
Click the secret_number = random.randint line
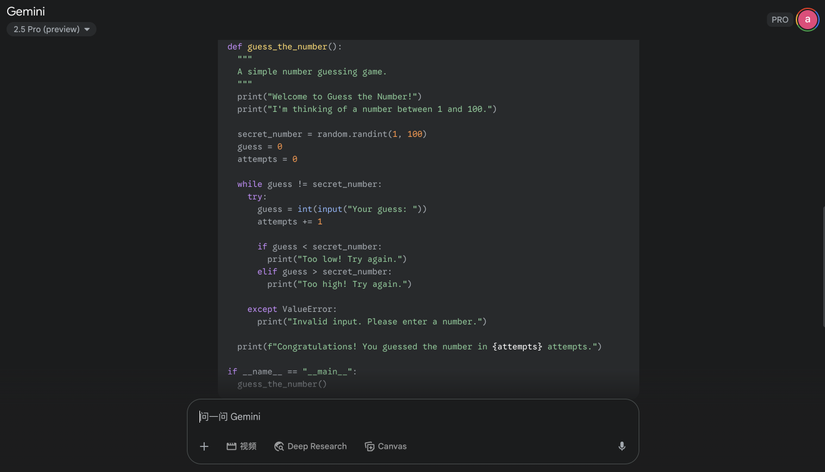331,134
